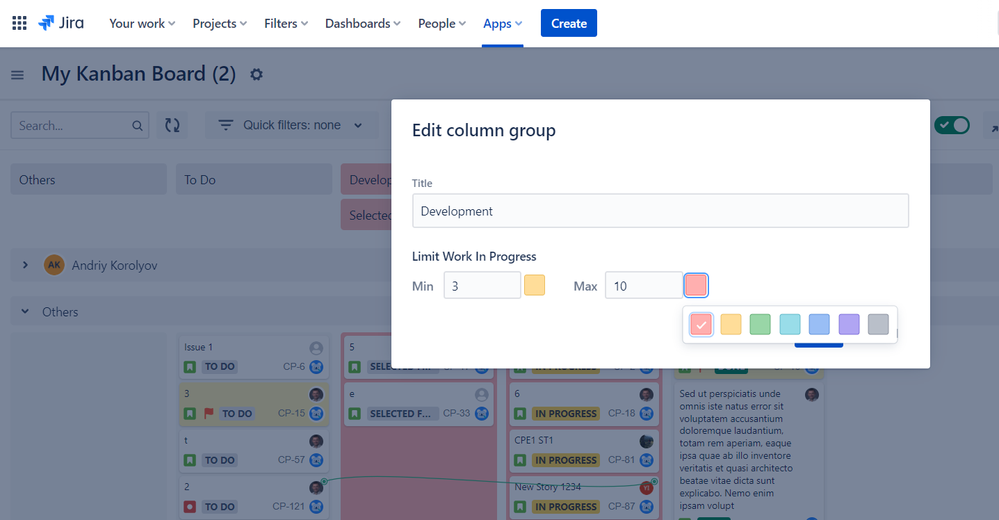Click the story type icon on CP-6 card
999x520 pixels.
click(x=189, y=366)
